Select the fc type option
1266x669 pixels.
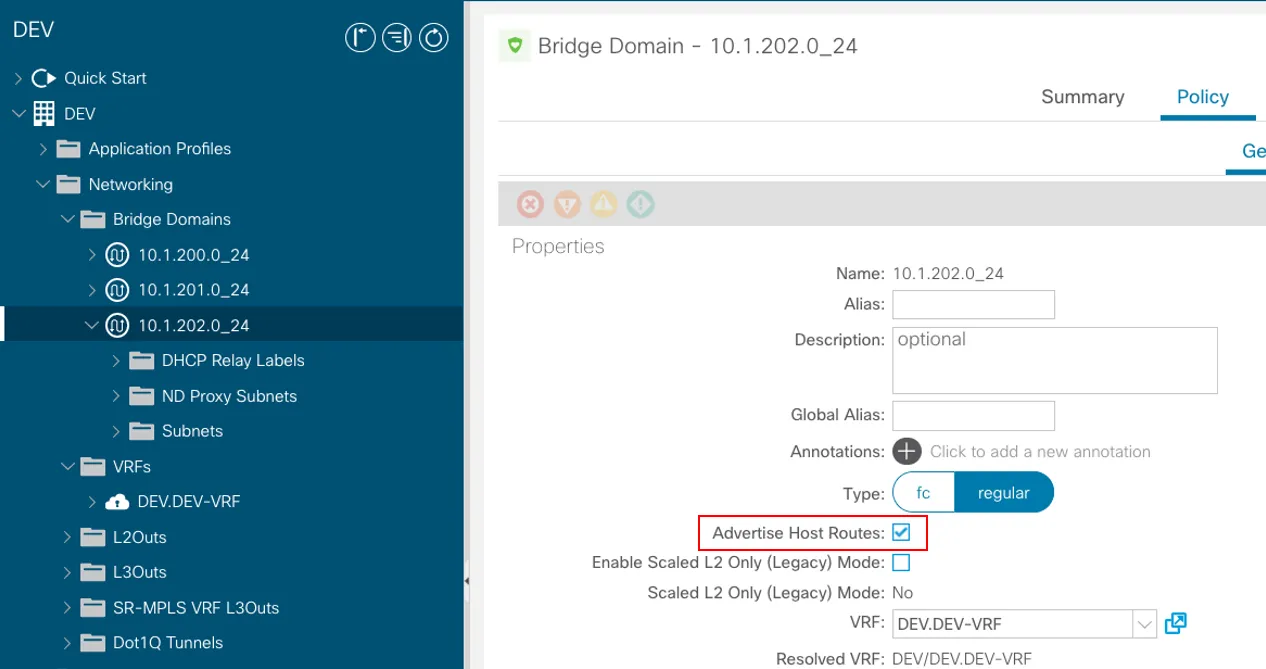pos(923,493)
